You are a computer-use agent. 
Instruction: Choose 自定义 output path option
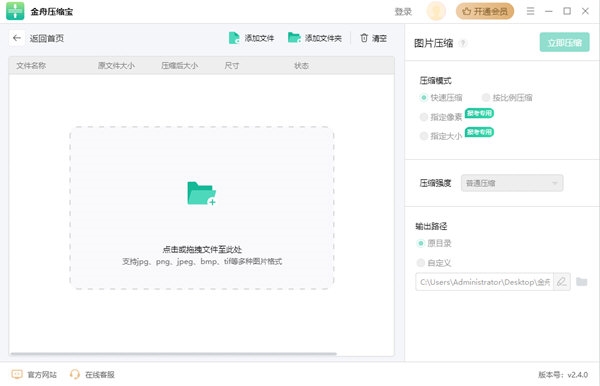434,263
